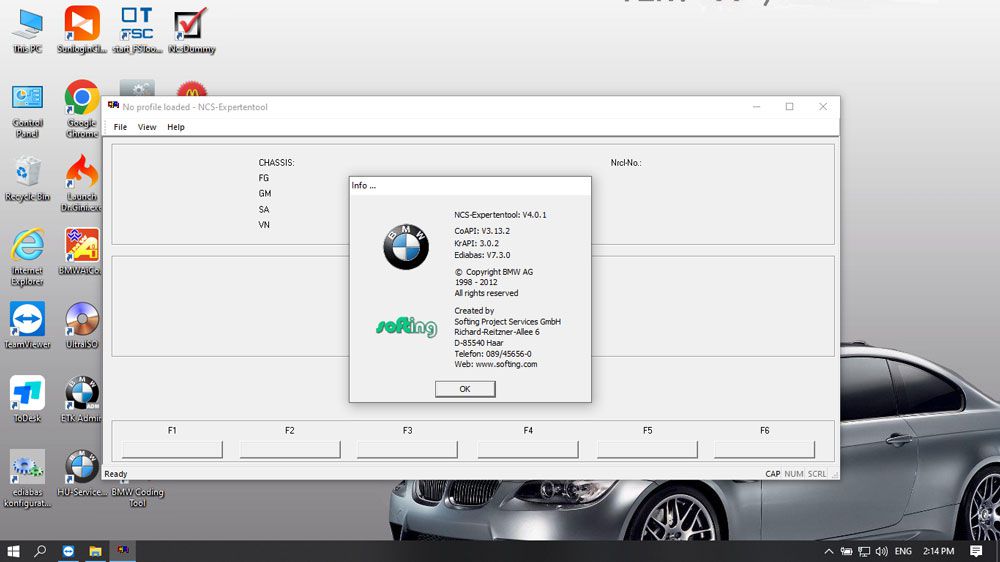
Task: Click the Ready status bar text
Action: pos(115,474)
